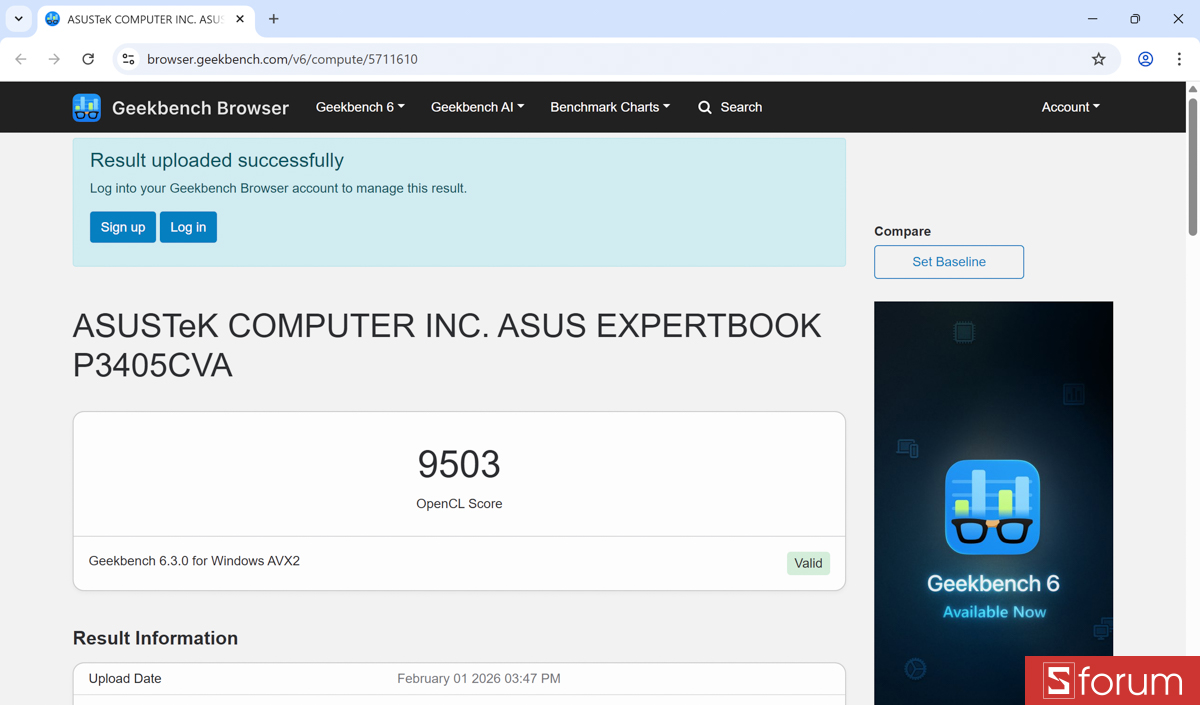1200x705 pixels.
Task: Open the Chrome profile avatar icon
Action: pyautogui.click(x=1144, y=59)
